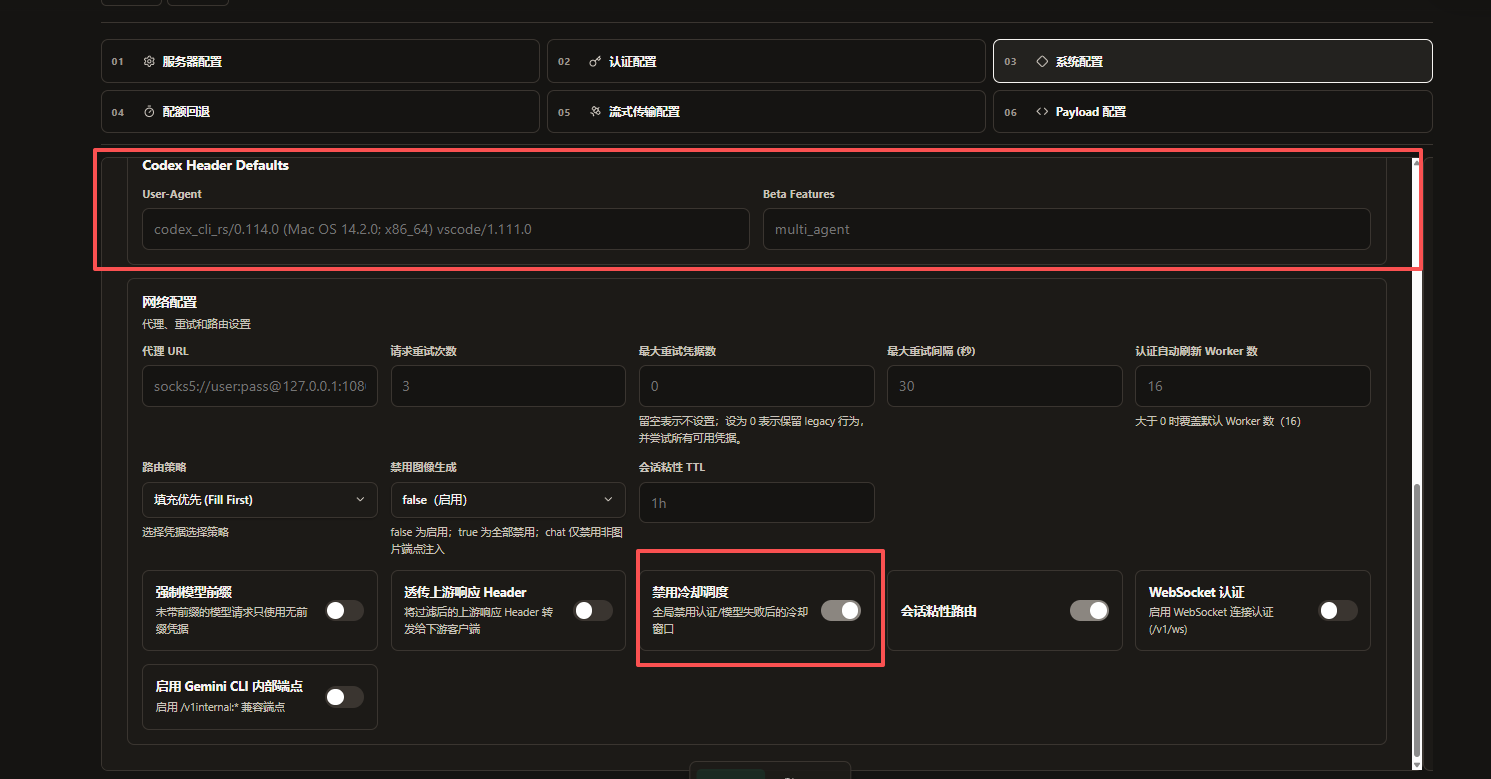1491x779 pixels.
Task: Open the 01 服务器配置 tab
Action: pos(320,61)
